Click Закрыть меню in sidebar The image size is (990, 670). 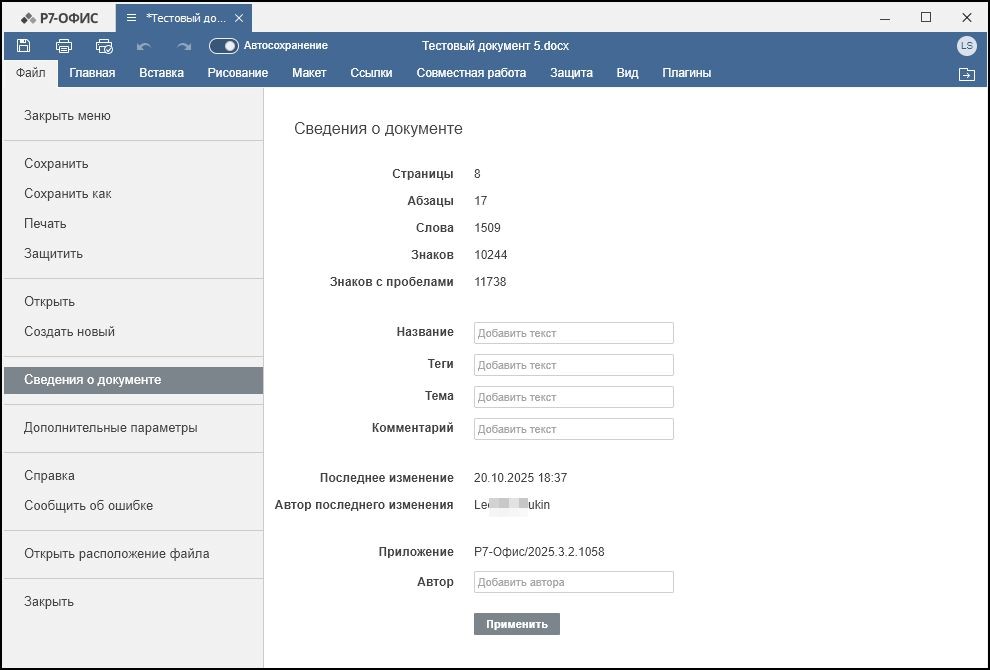(x=133, y=116)
